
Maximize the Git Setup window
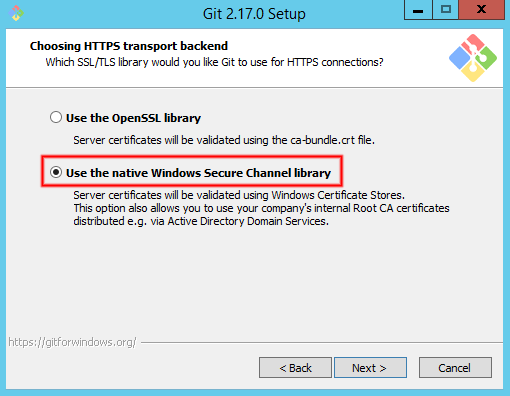tap(446, 10)
